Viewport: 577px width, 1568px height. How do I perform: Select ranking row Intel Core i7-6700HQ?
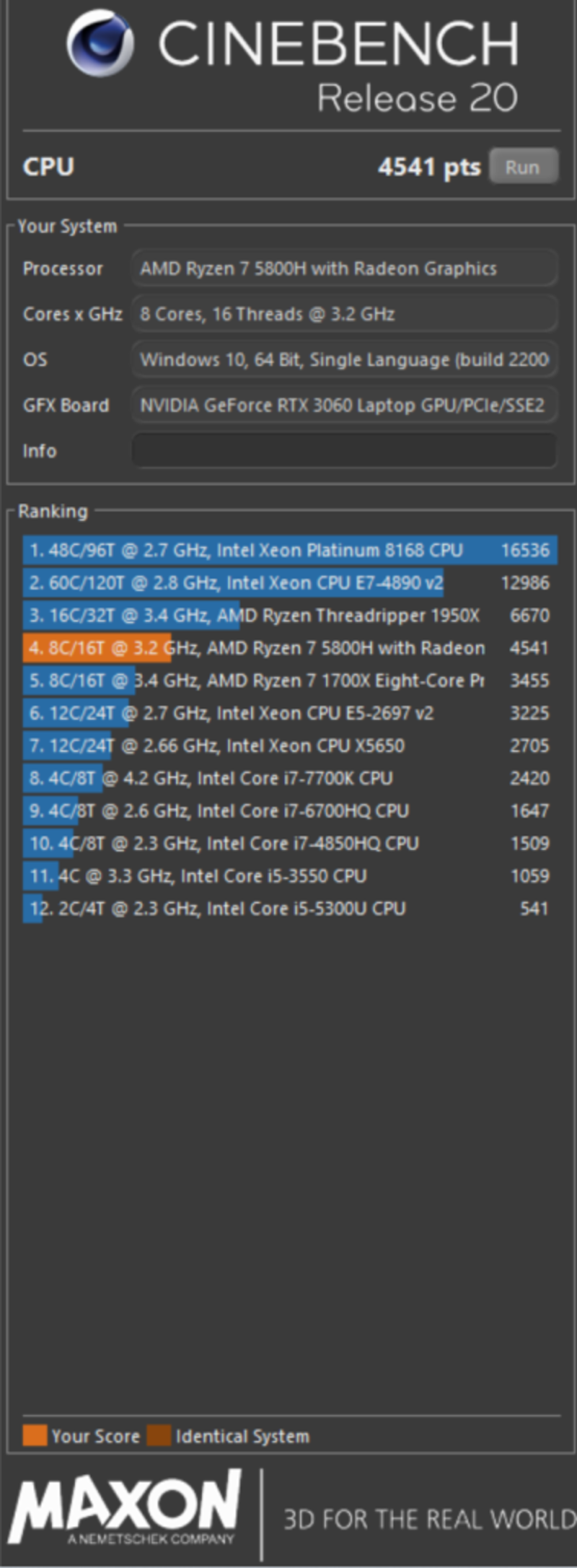290,810
